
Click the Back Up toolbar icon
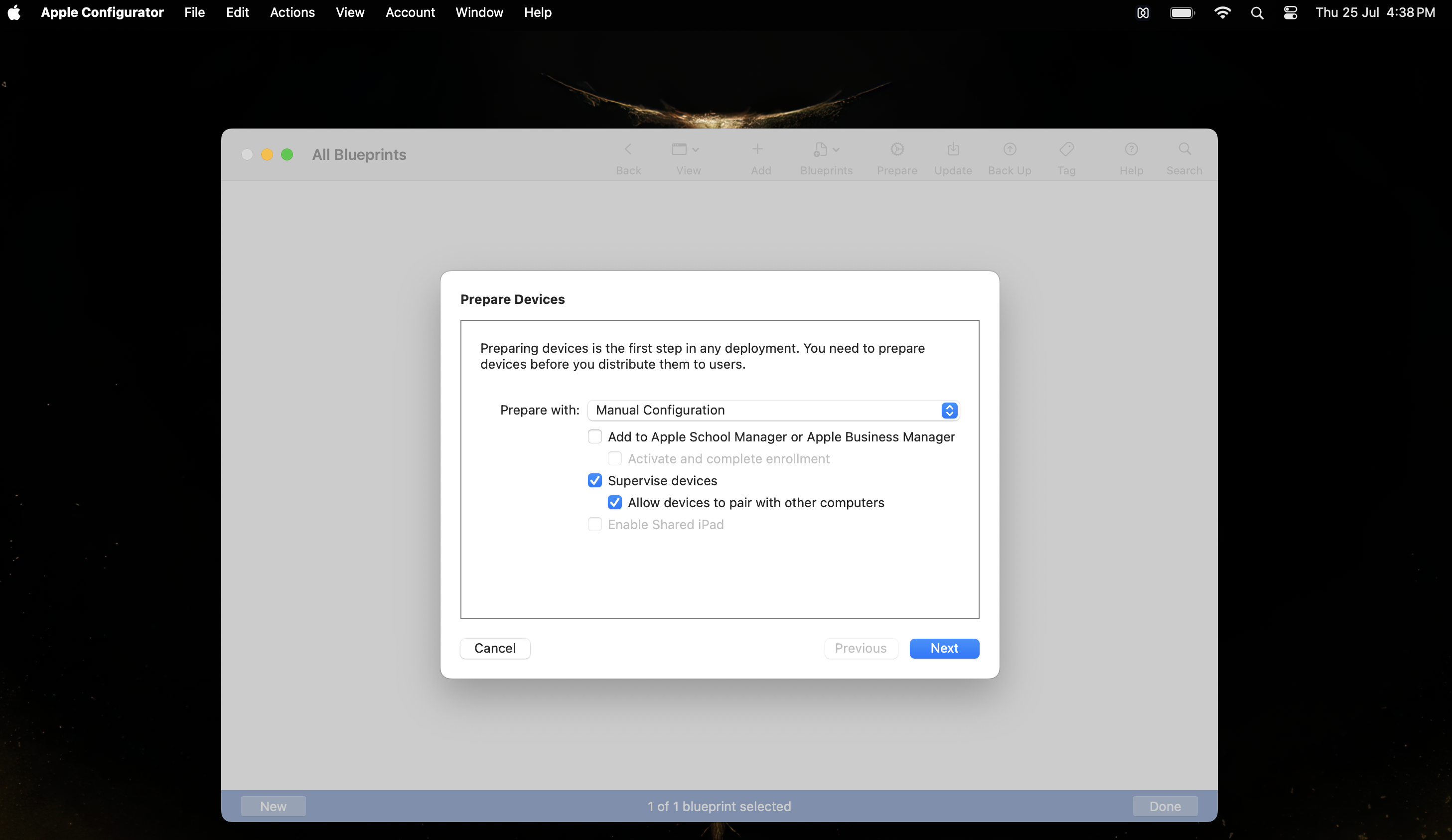[1010, 150]
